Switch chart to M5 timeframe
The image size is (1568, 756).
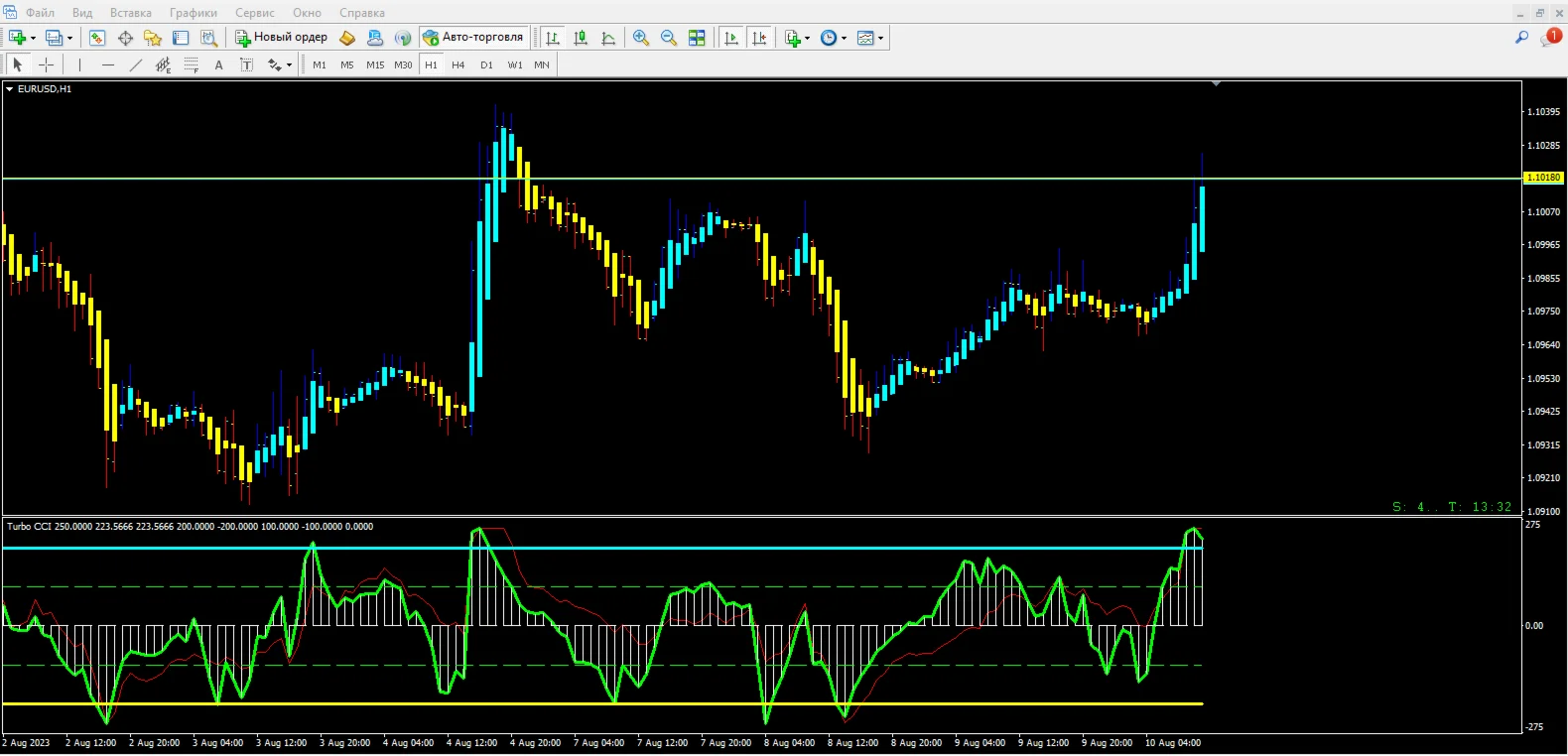coord(347,64)
